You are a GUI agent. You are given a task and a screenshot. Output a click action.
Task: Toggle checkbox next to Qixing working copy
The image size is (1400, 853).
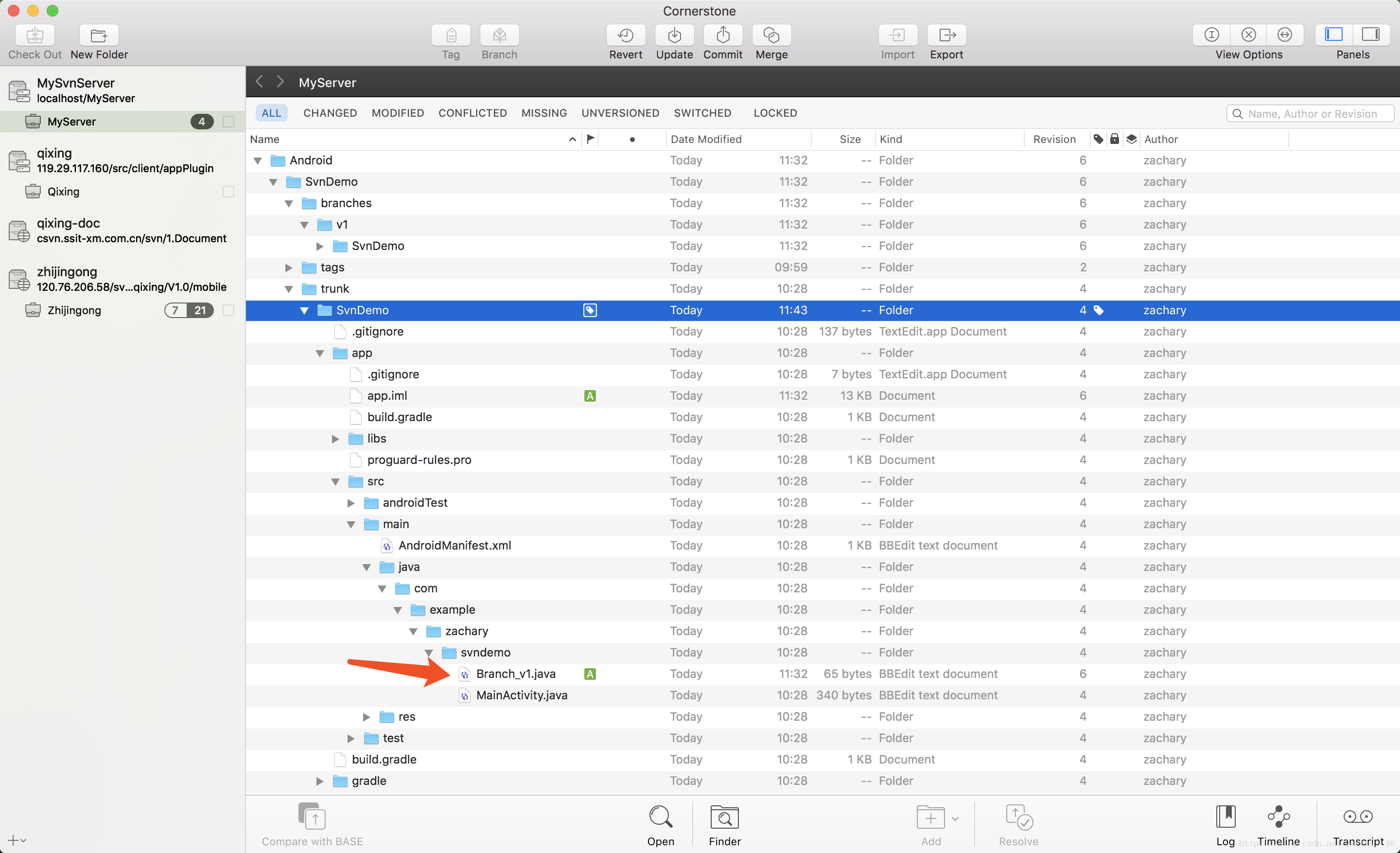click(228, 192)
